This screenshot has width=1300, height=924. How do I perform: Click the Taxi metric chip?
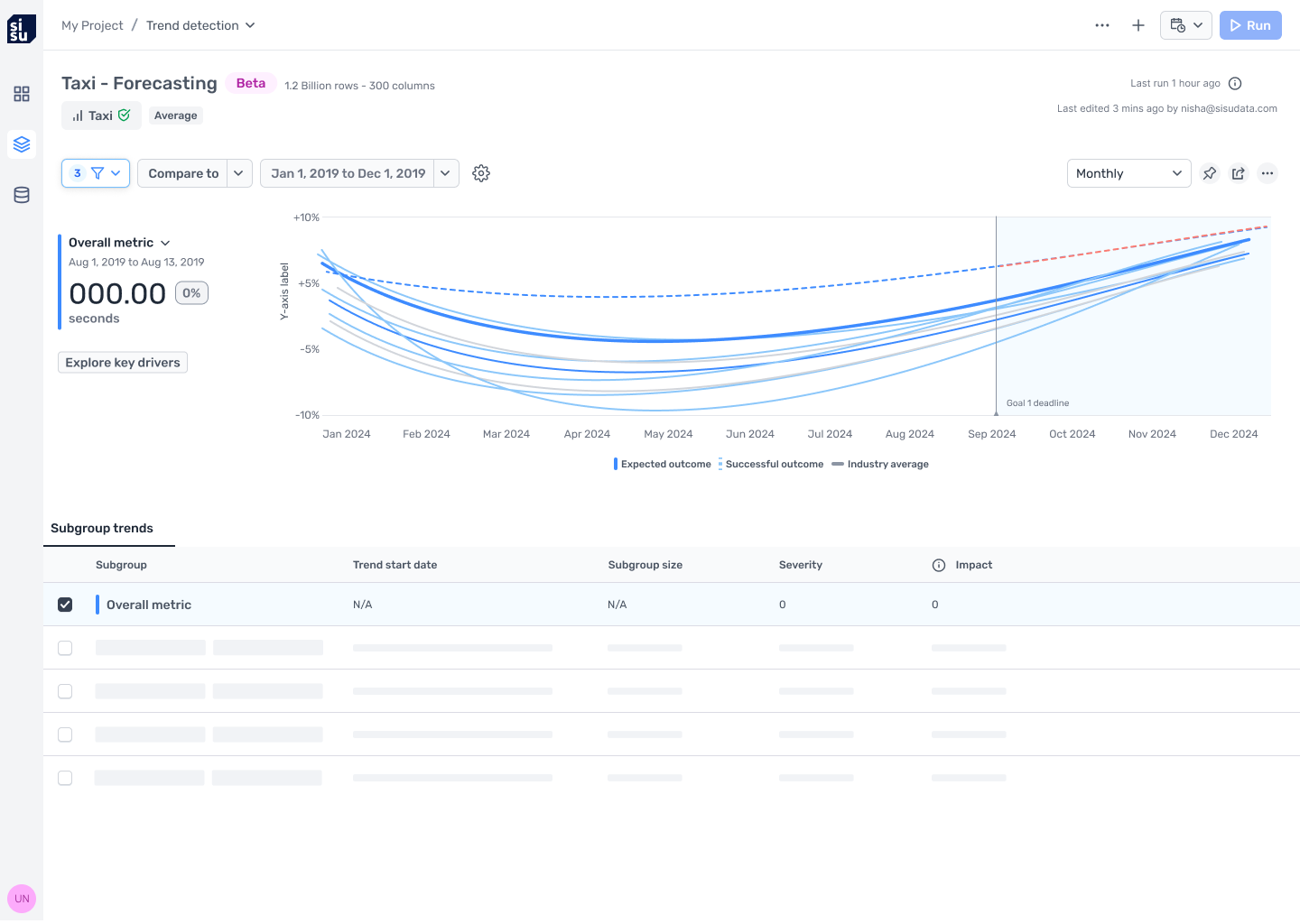pyautogui.click(x=101, y=115)
